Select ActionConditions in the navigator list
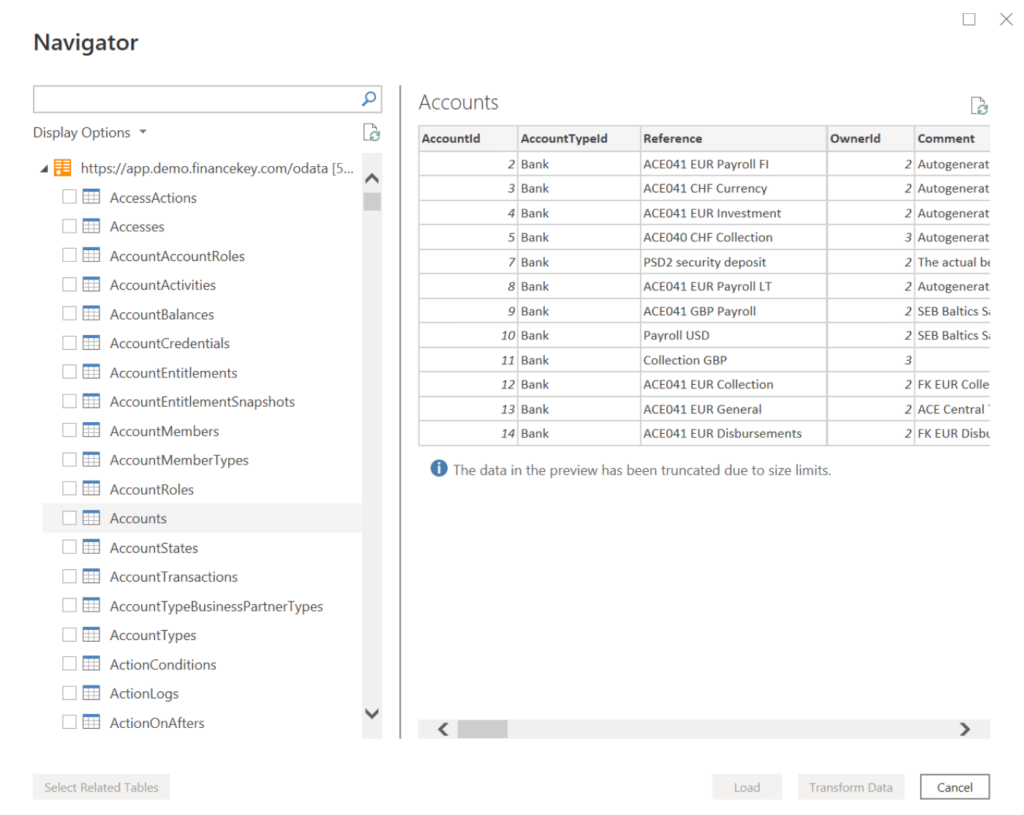The width and height of the screenshot is (1024, 815). [162, 664]
